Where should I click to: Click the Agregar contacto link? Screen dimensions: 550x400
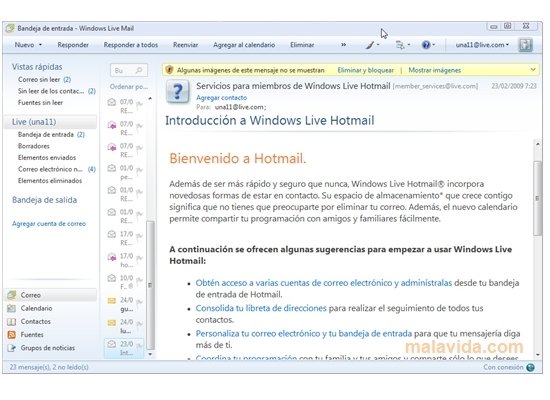(221, 98)
